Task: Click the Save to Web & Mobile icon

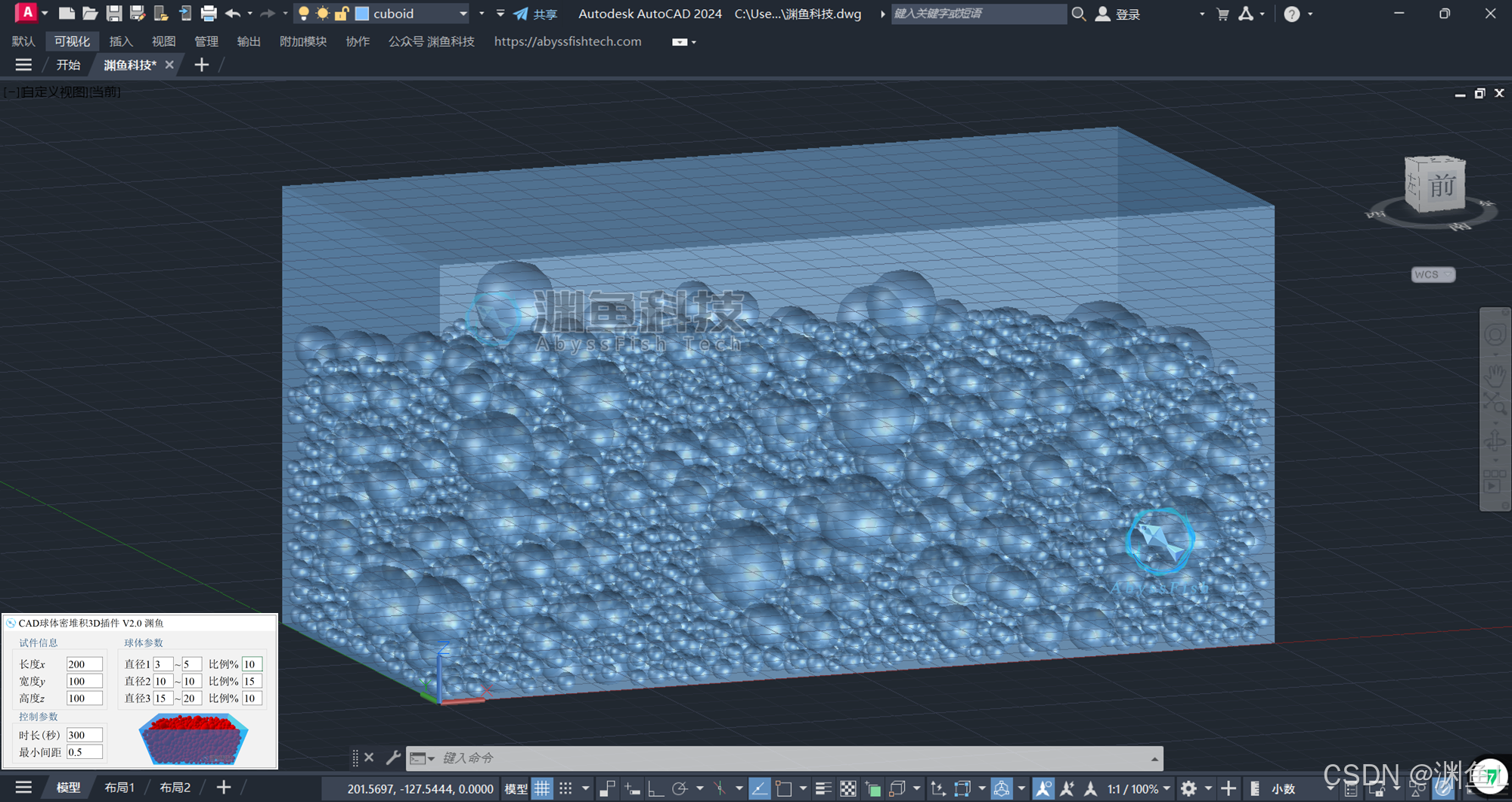Action: [184, 14]
